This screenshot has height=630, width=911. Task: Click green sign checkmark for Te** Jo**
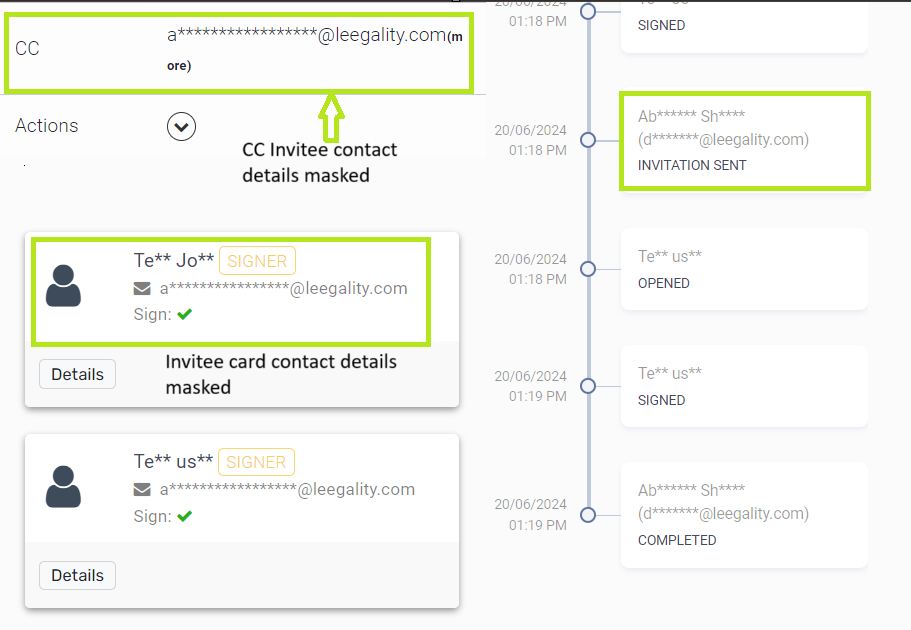[x=184, y=314]
